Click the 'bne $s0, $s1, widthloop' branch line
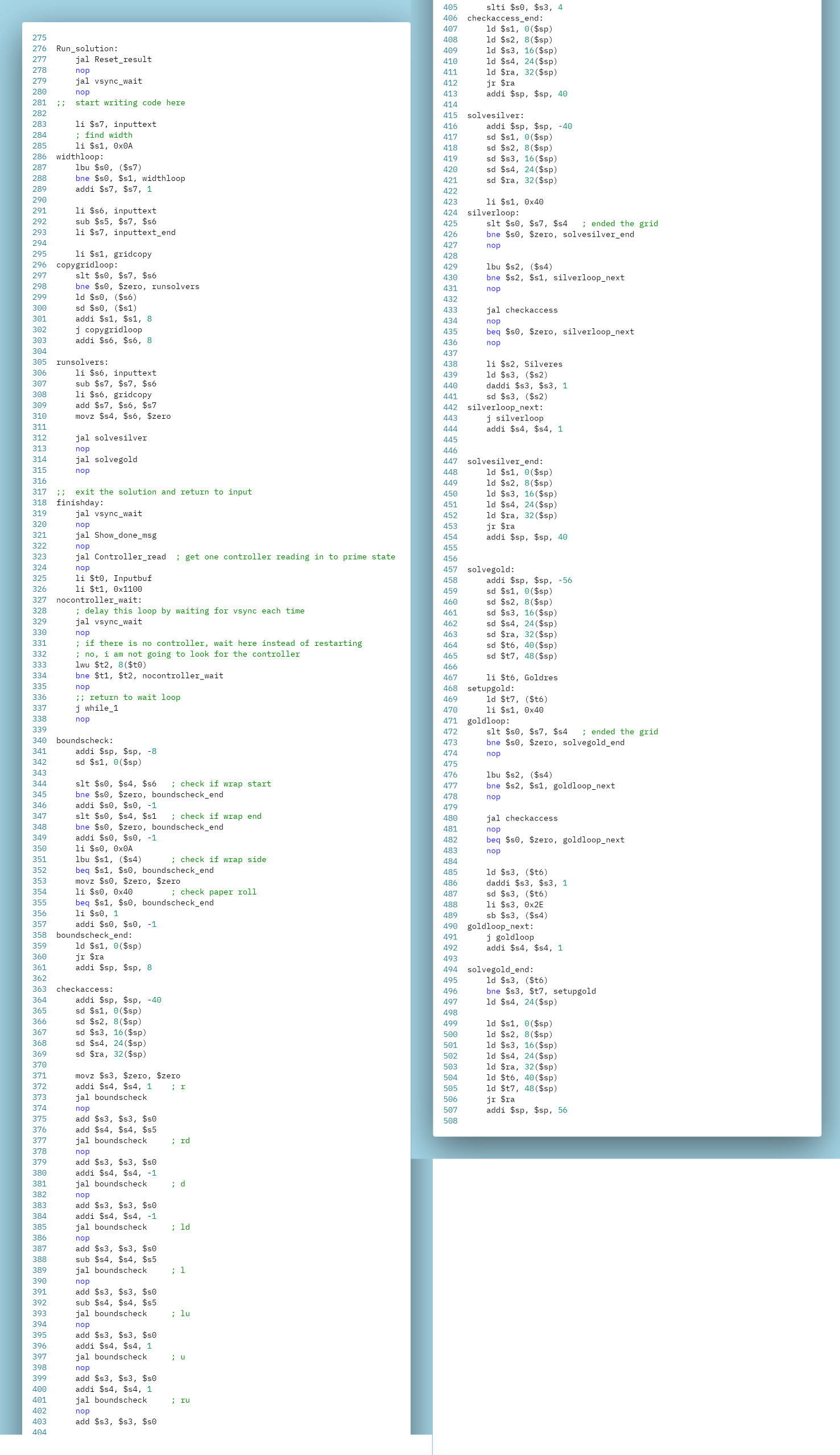 point(130,178)
